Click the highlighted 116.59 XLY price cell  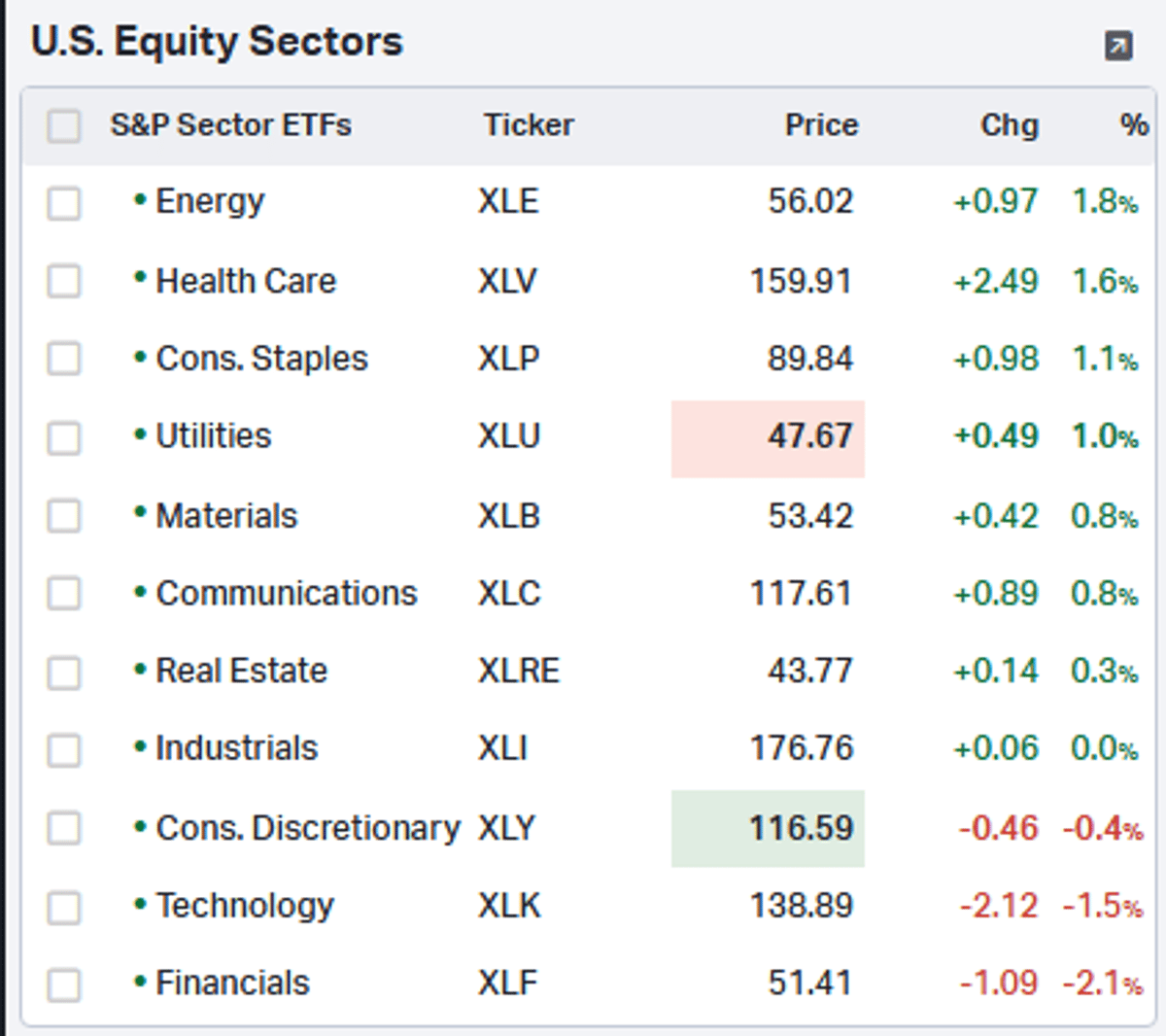click(768, 828)
